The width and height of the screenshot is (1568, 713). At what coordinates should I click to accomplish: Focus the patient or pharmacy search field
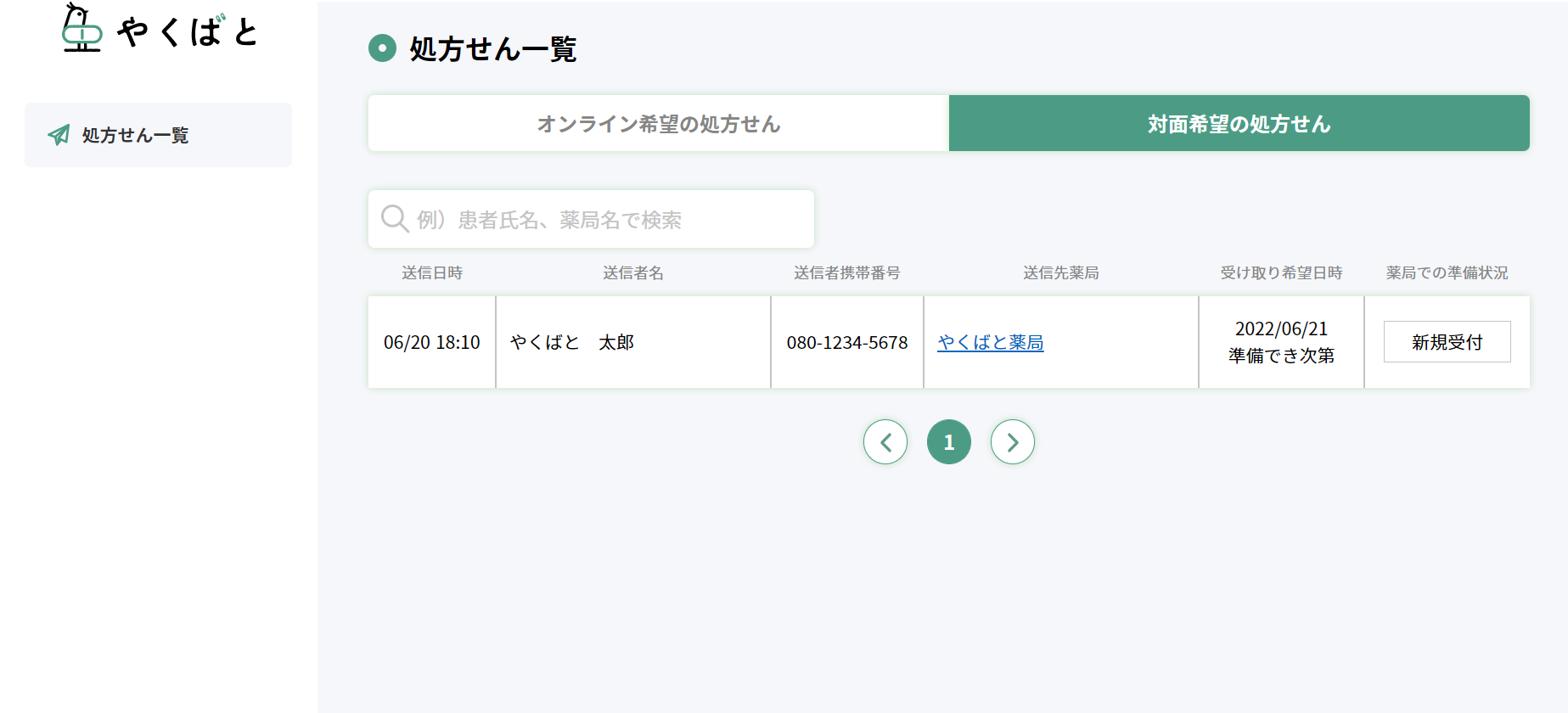pyautogui.click(x=591, y=219)
